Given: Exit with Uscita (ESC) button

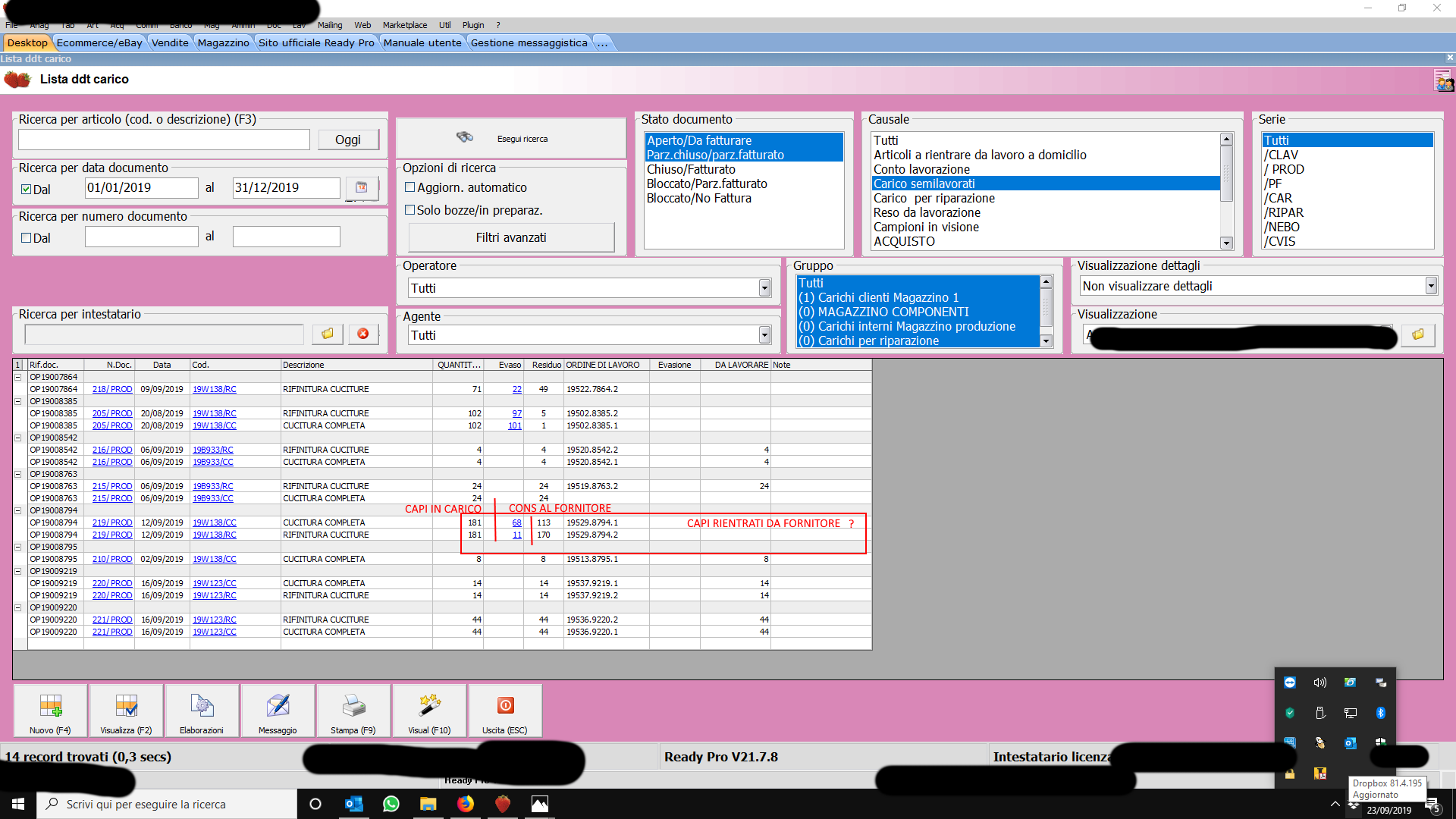Looking at the screenshot, I should click(505, 711).
